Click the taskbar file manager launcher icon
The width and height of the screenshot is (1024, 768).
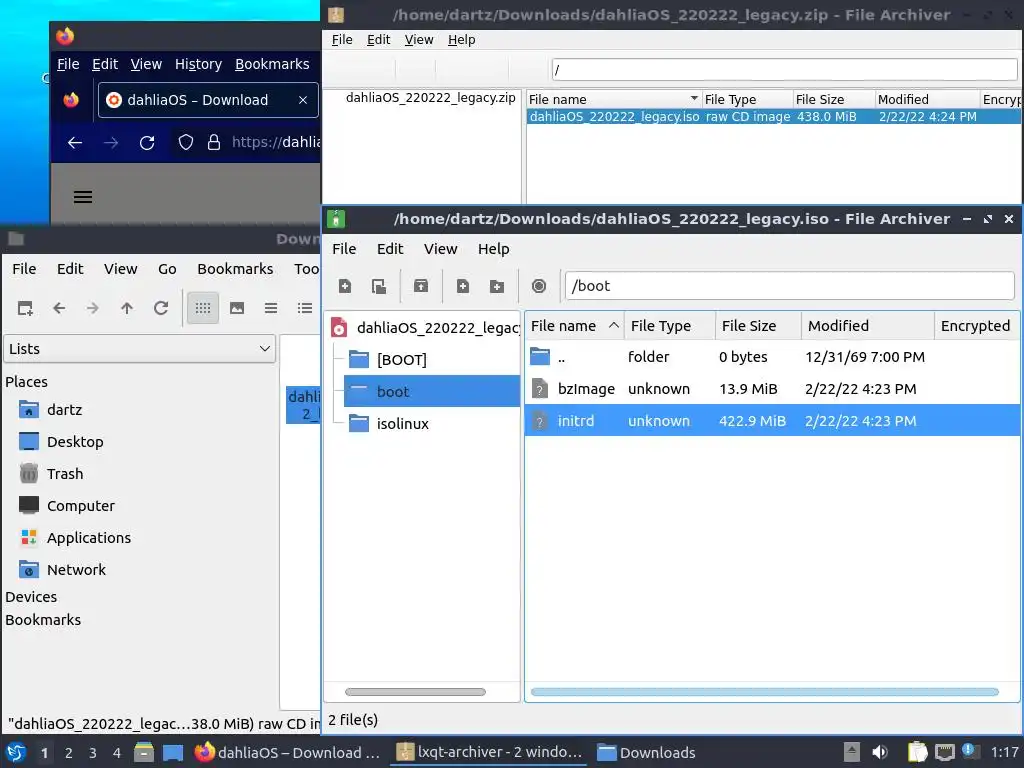(144, 752)
